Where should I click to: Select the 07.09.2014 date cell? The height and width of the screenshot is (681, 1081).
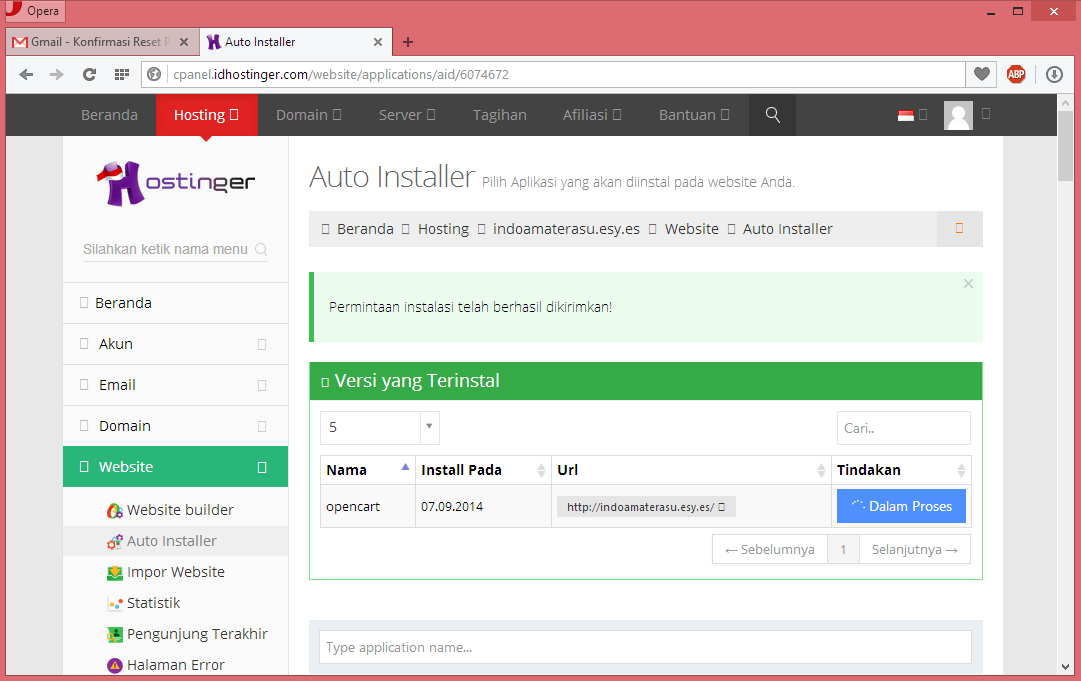[483, 507]
